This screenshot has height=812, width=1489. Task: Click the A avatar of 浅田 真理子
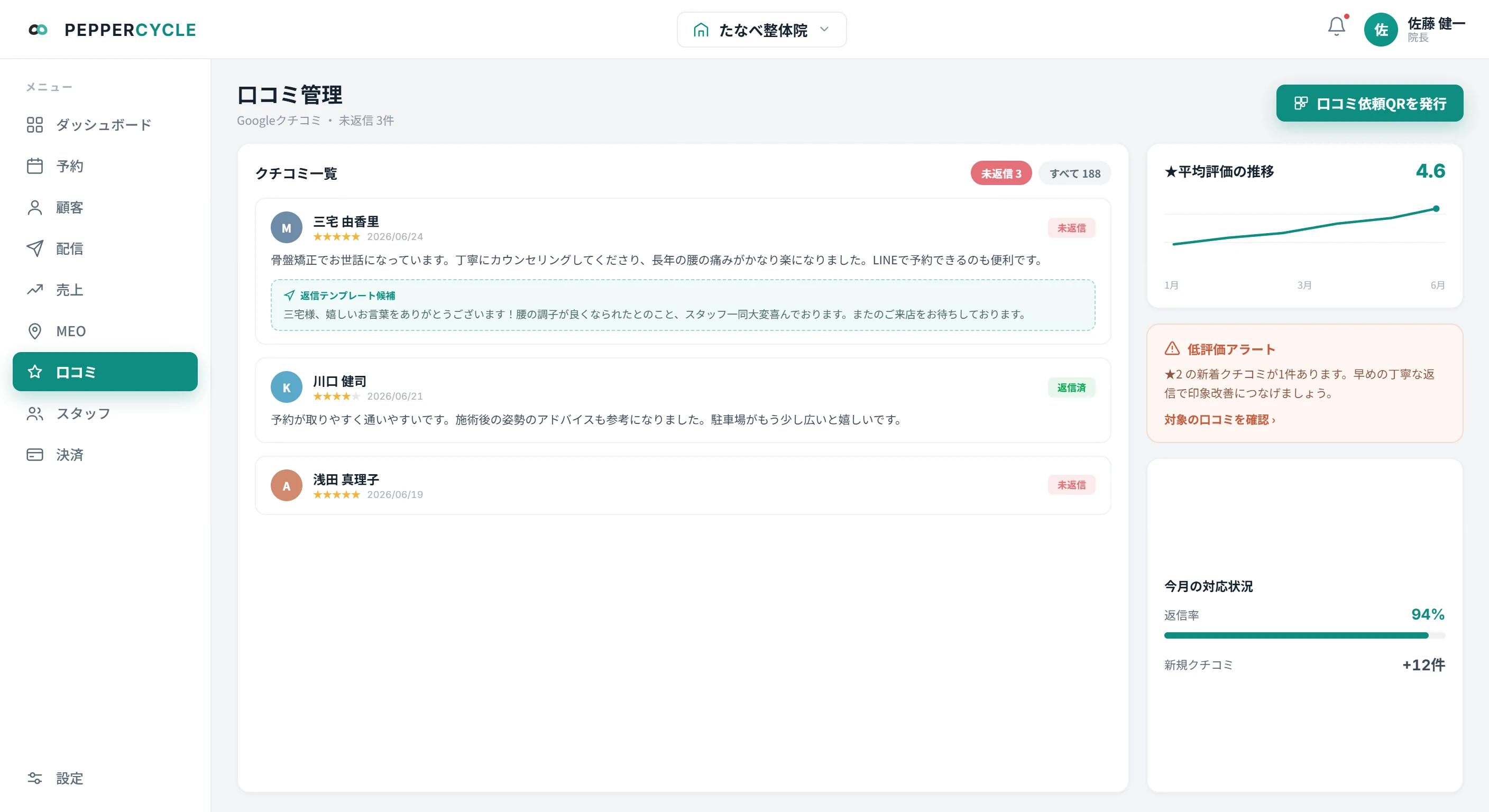[x=286, y=485]
